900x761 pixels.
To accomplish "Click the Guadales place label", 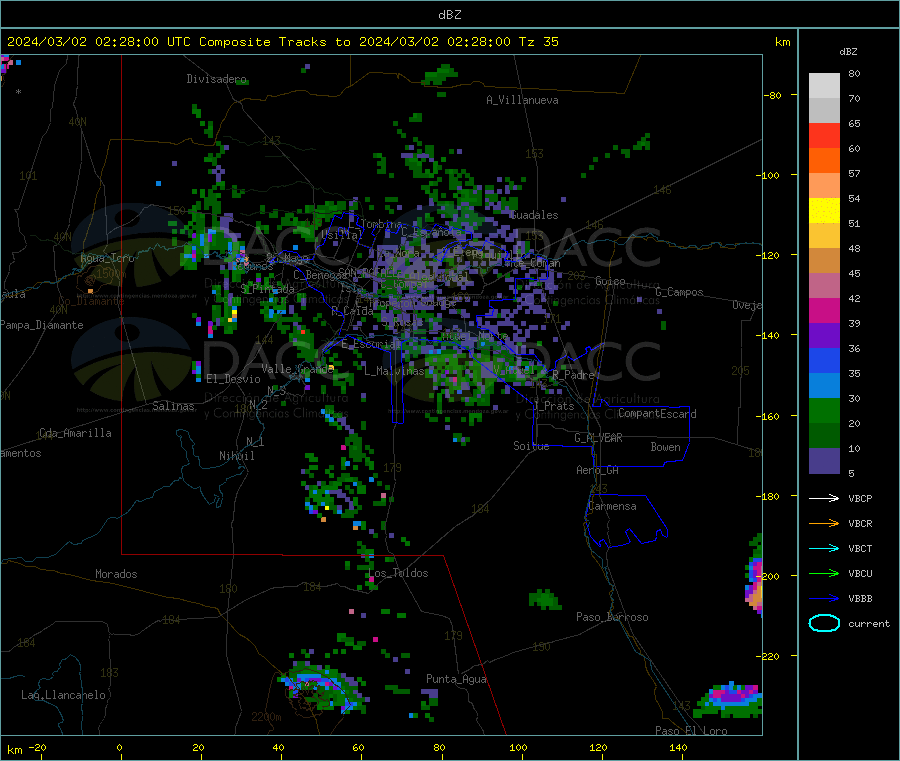I will tap(534, 215).
